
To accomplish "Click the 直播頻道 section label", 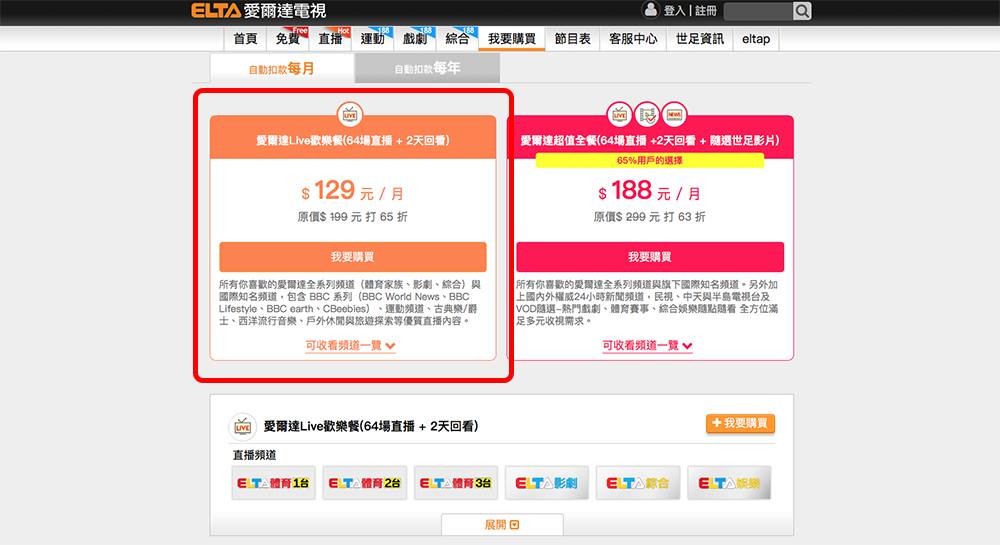I will pyautogui.click(x=254, y=455).
